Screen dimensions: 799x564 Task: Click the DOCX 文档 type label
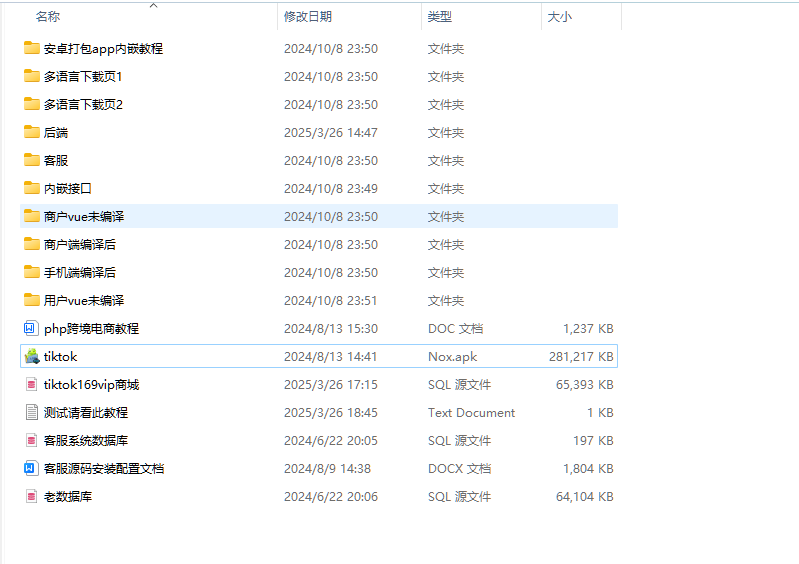(x=459, y=469)
